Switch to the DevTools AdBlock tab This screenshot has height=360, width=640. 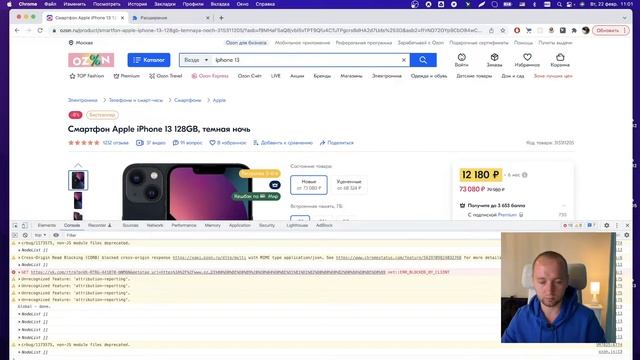tap(324, 225)
